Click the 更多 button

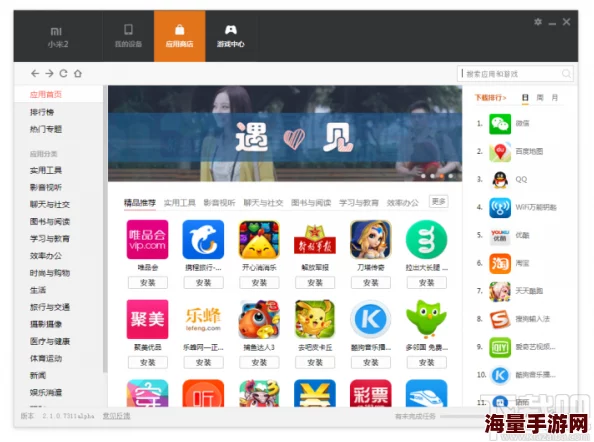(x=439, y=201)
